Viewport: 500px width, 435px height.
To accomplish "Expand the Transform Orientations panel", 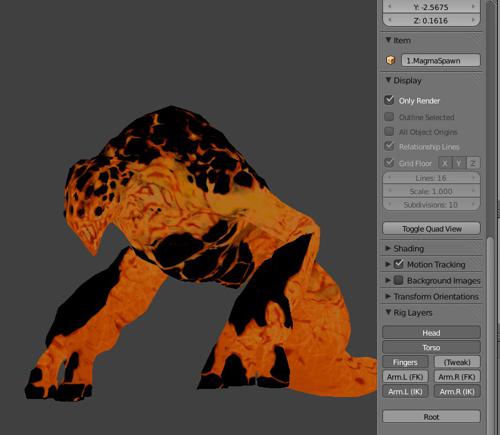I will click(x=388, y=296).
